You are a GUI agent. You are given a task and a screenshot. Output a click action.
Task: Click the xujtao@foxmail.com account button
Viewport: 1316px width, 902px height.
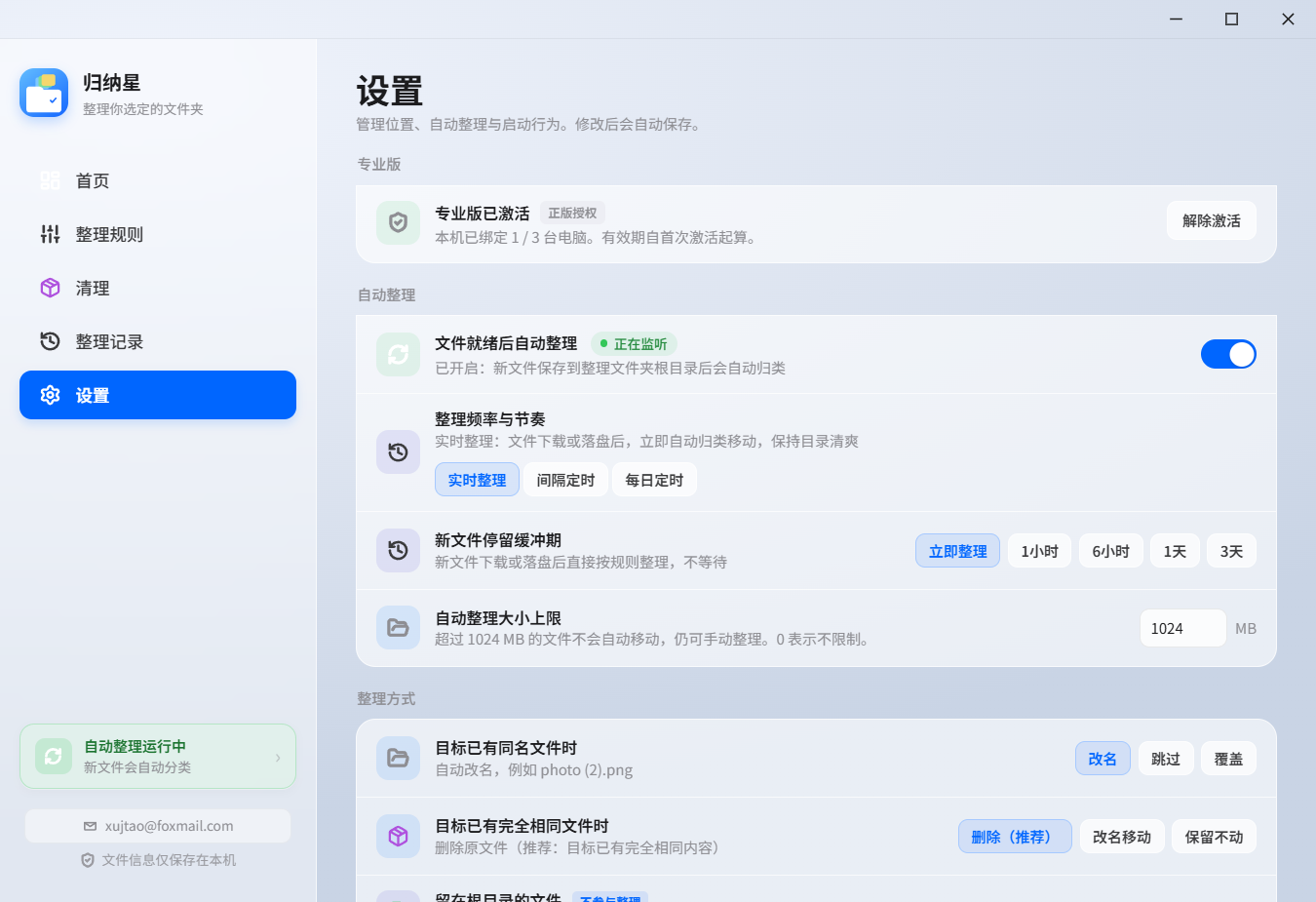coord(158,826)
